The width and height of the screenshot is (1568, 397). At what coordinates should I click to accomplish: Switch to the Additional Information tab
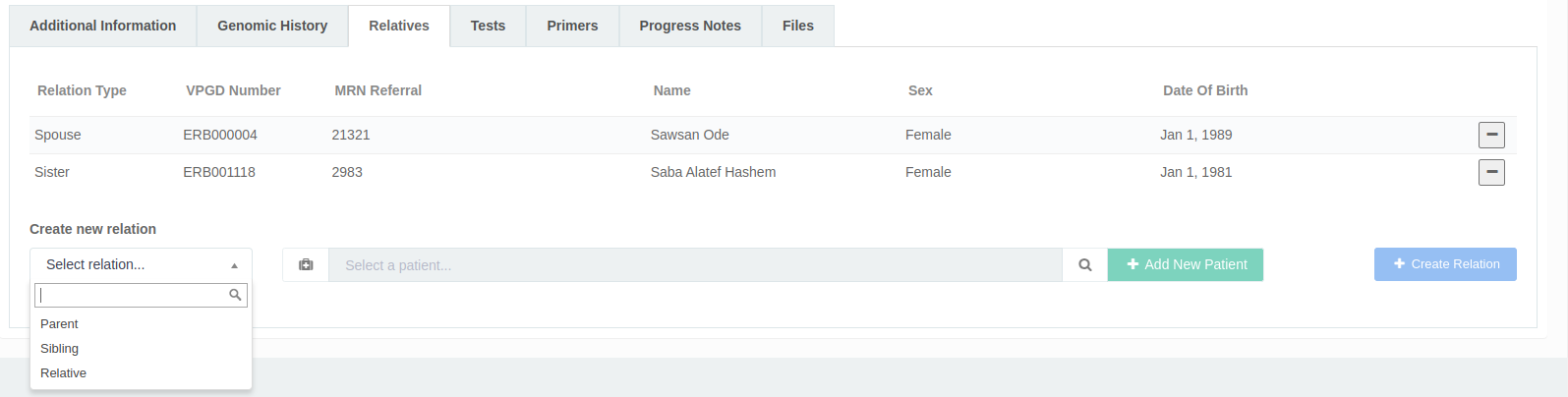tap(103, 26)
